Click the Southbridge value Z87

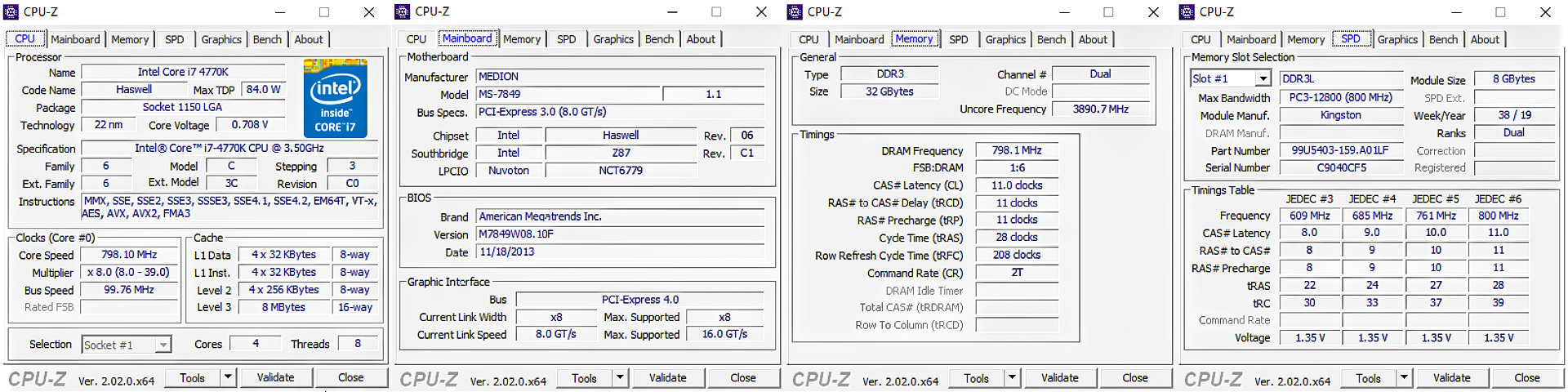[x=621, y=153]
